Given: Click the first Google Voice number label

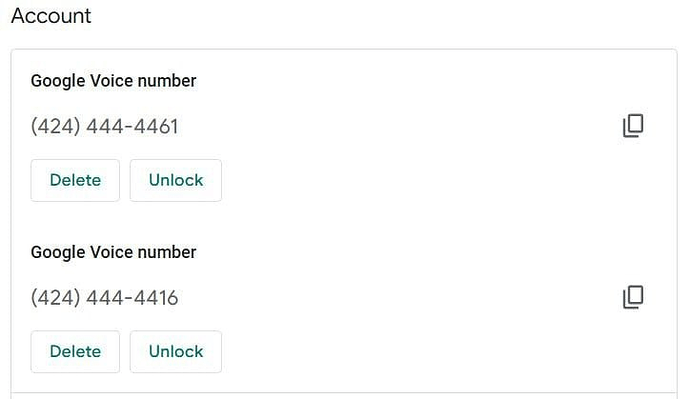Looking at the screenshot, I should [x=114, y=81].
